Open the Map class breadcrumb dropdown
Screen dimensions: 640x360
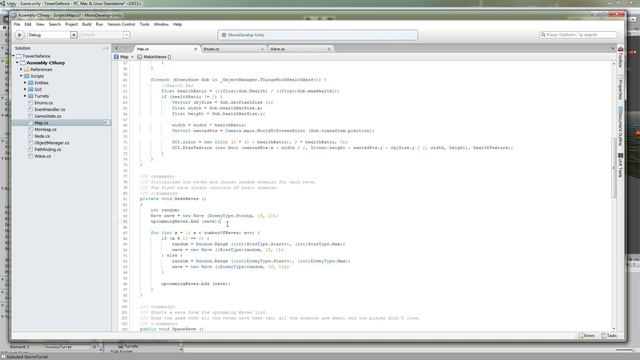124,57
